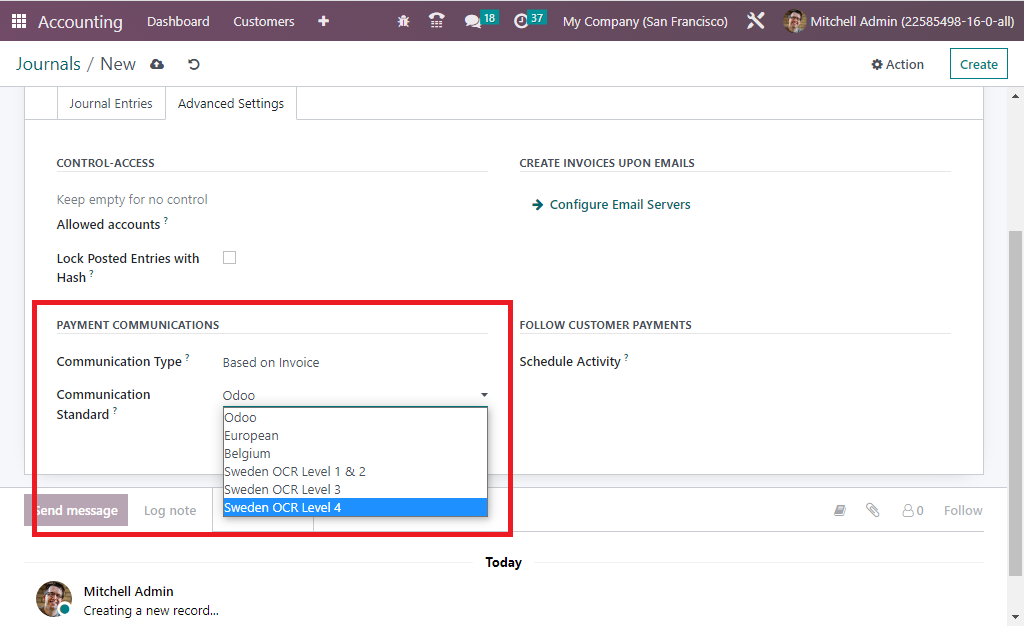
Task: Click the Communication Standard help question mark
Action: 115,410
